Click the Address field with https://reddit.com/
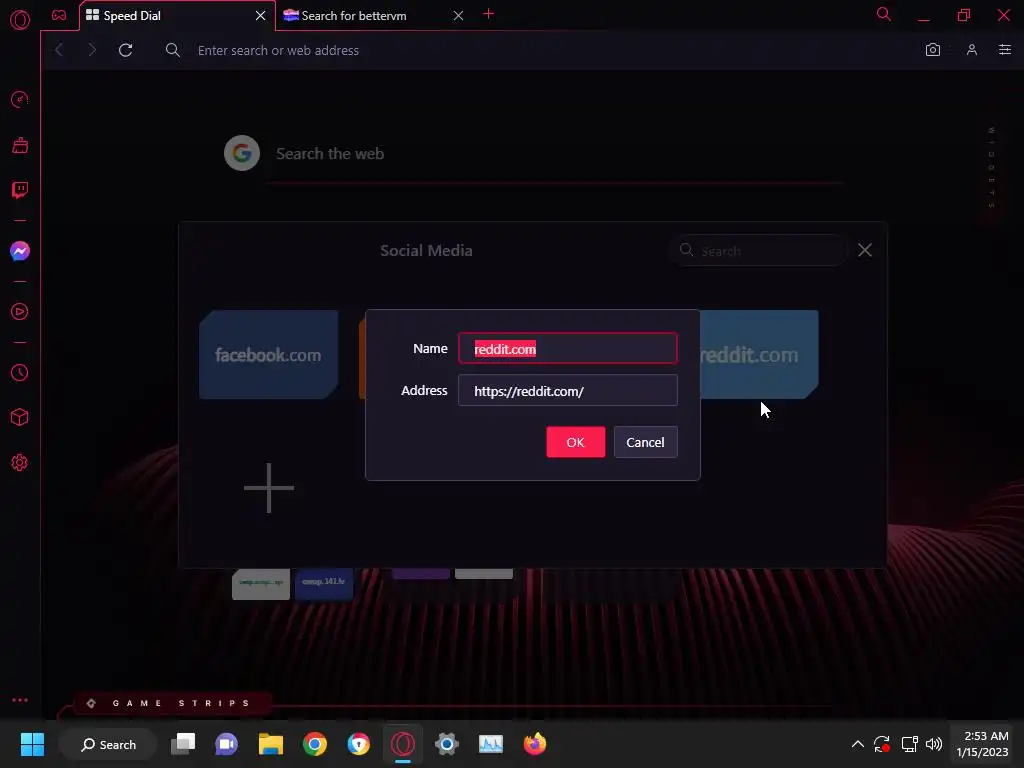Viewport: 1024px width, 768px height. click(x=568, y=391)
